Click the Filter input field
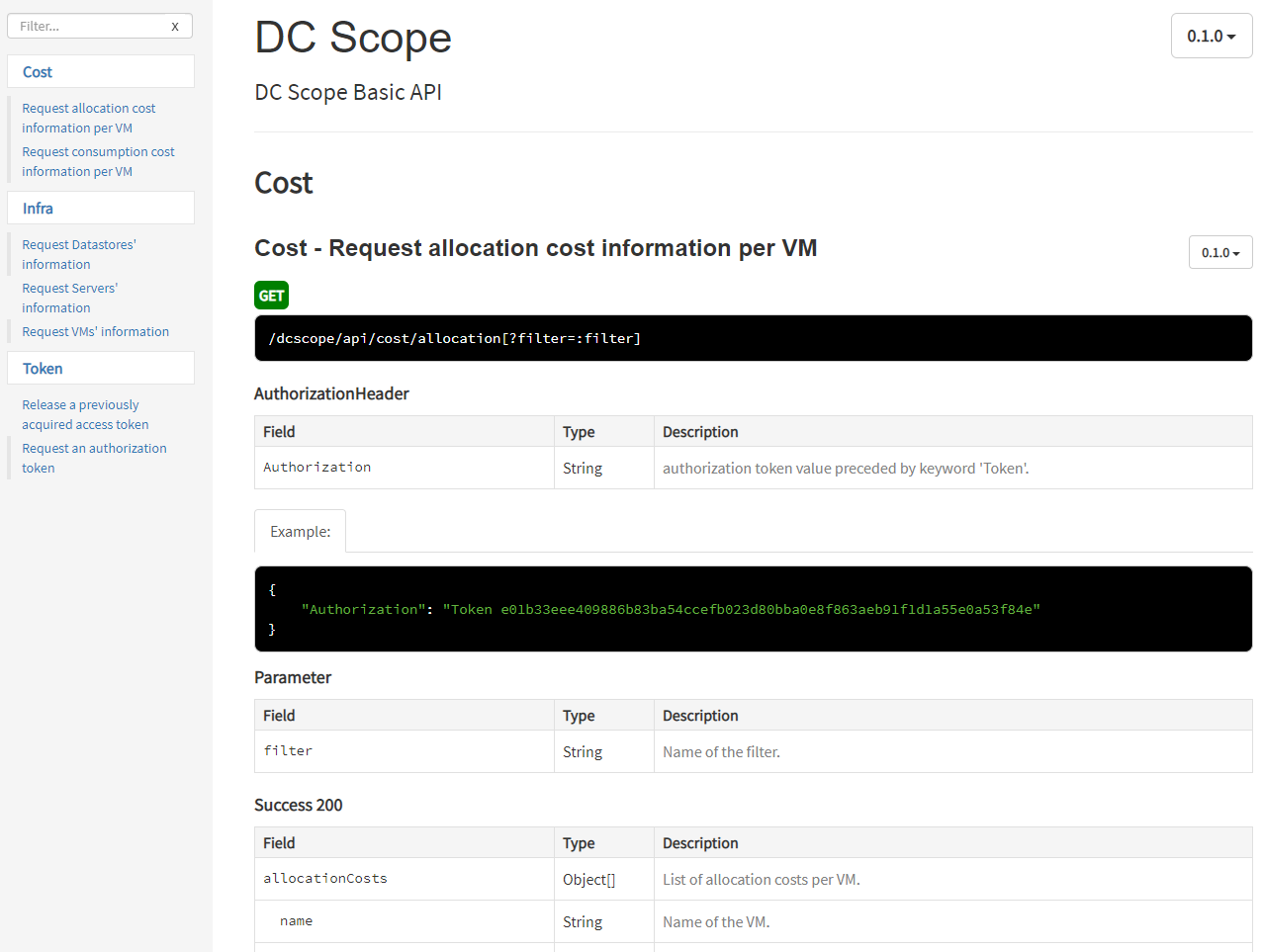The height and width of the screenshot is (952, 1263). click(89, 27)
